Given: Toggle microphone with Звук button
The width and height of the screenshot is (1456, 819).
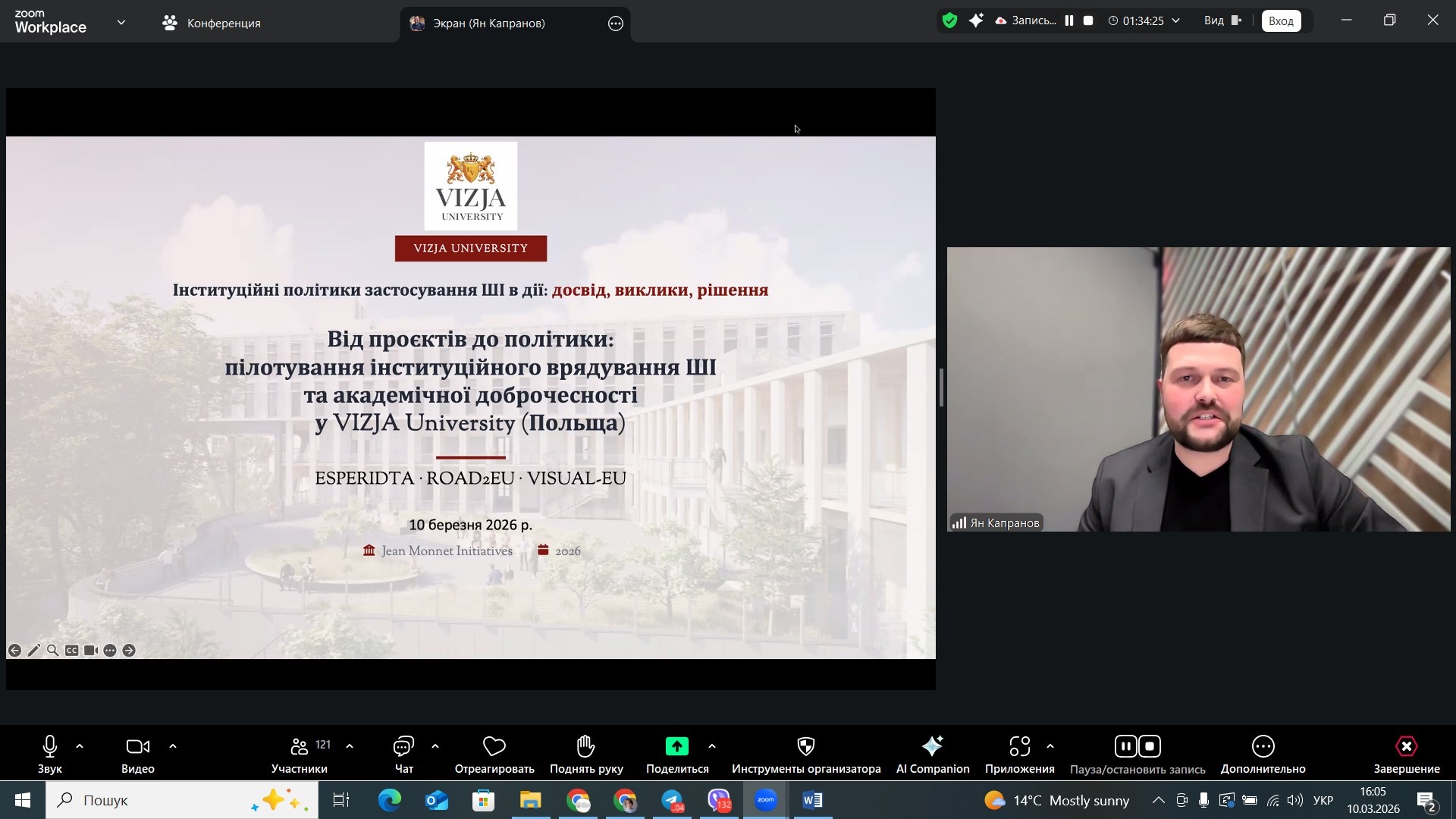Looking at the screenshot, I should tap(50, 747).
